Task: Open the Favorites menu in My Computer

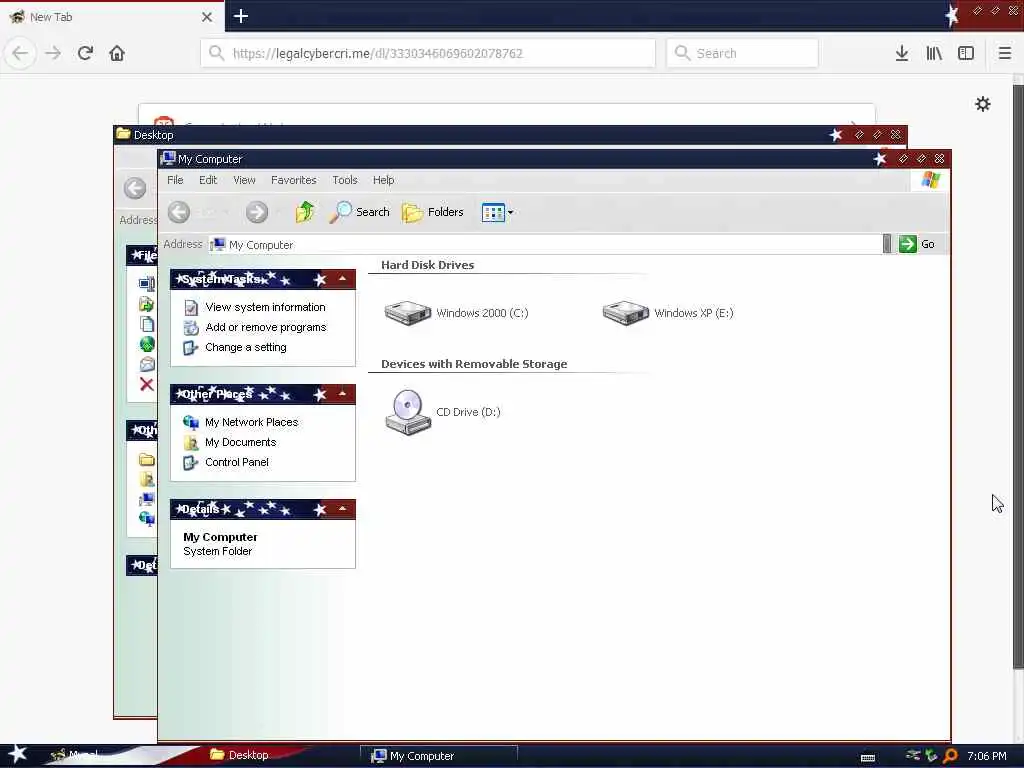Action: (293, 180)
